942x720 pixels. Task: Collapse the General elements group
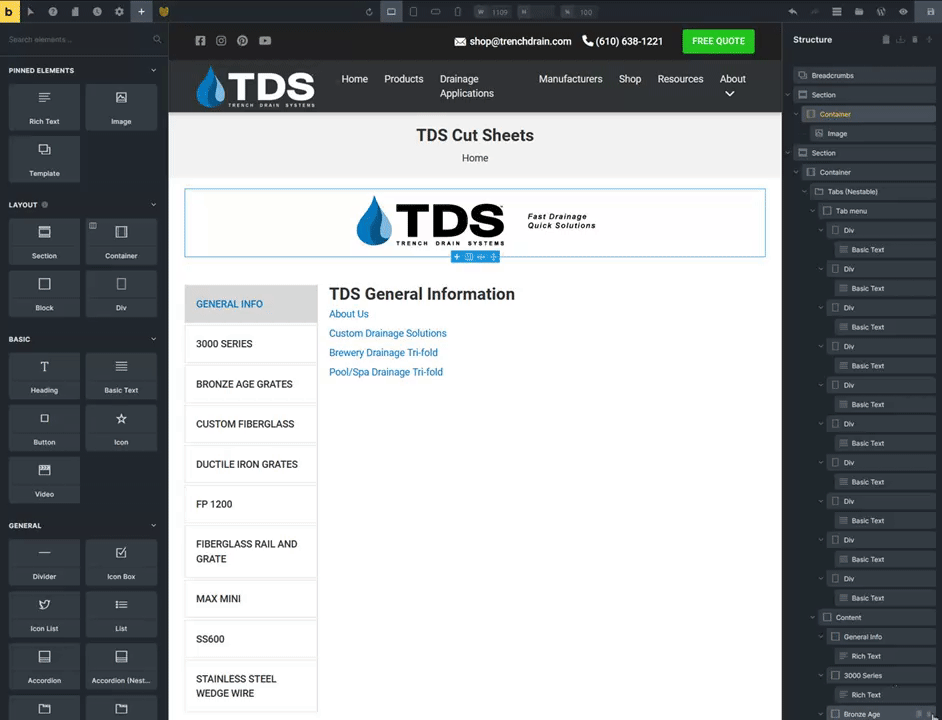pos(153,525)
